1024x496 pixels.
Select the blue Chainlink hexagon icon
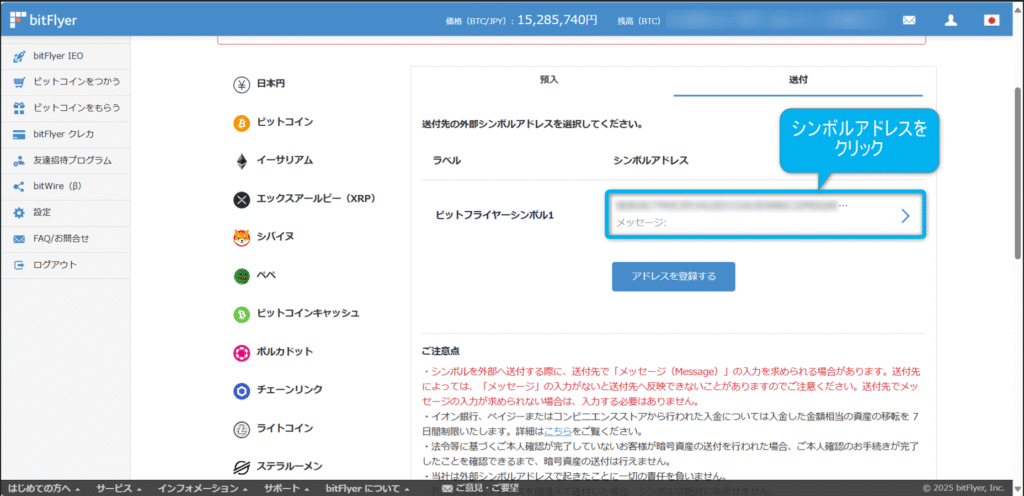pos(242,391)
